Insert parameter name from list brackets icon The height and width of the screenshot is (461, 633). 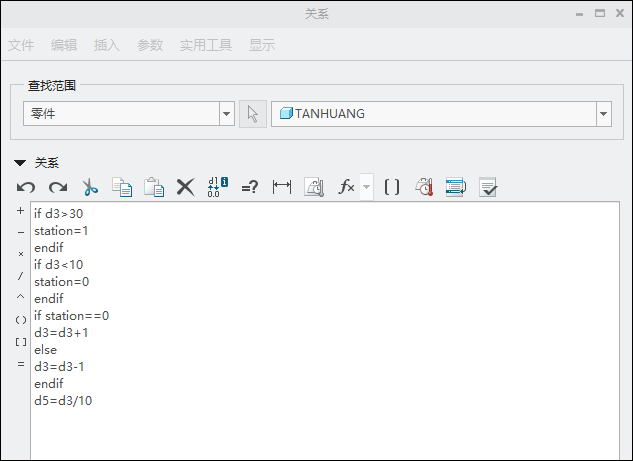tap(392, 187)
